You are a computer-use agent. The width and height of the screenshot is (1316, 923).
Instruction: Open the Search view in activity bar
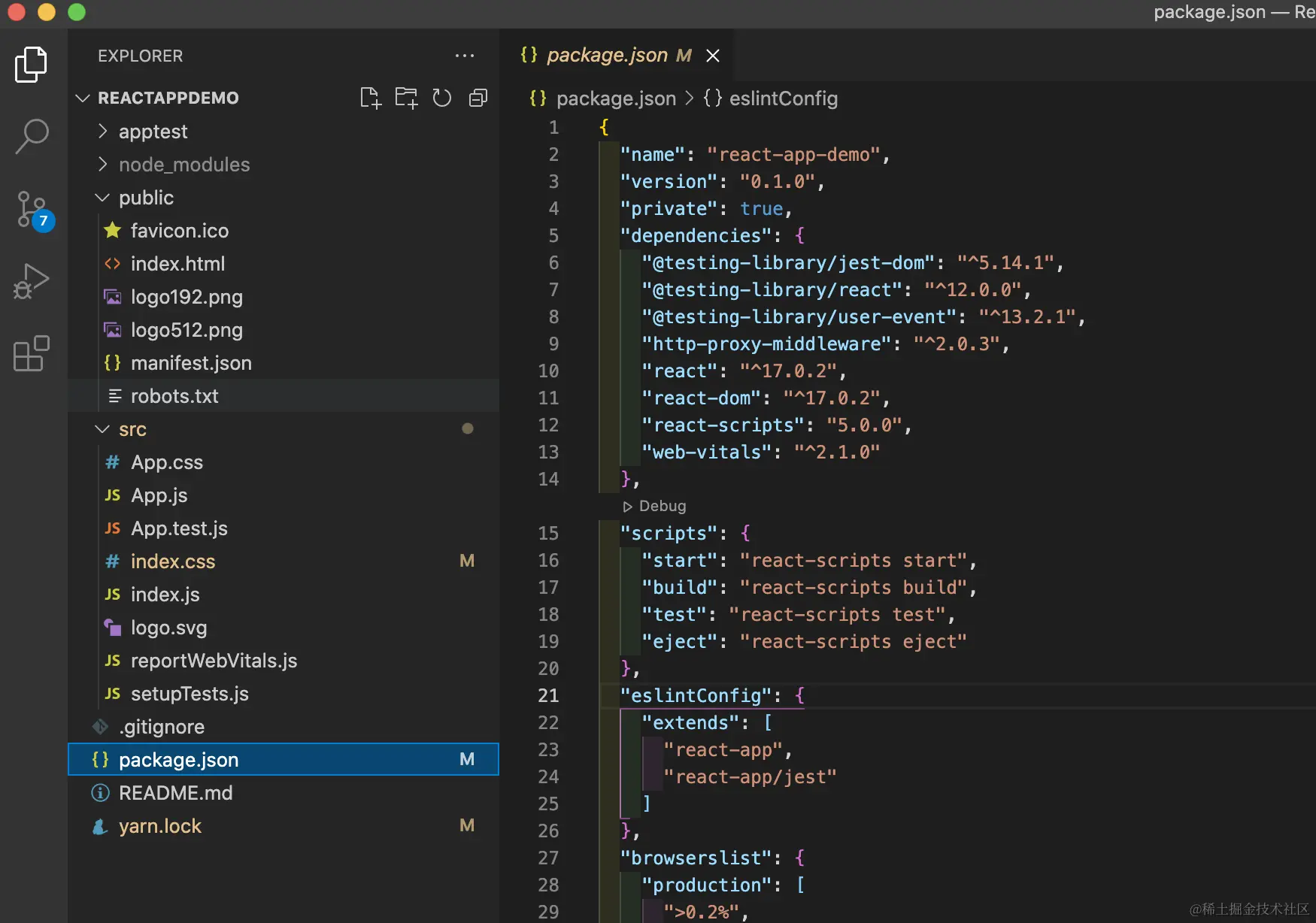pos(32,137)
